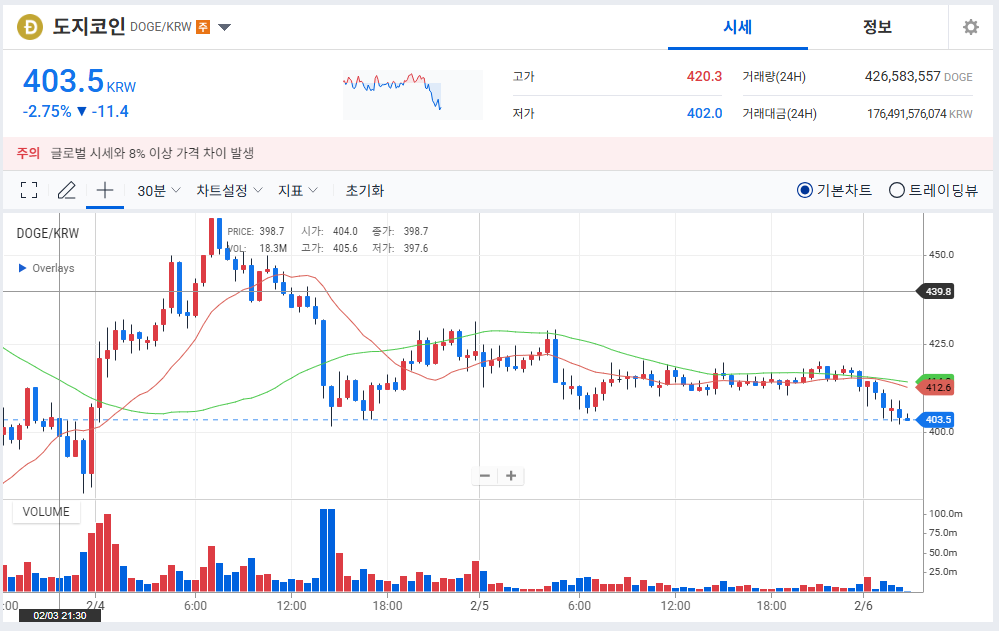Switch to 트레이딩뷰 chart mode
Image resolution: width=999 pixels, height=631 pixels.
point(895,190)
